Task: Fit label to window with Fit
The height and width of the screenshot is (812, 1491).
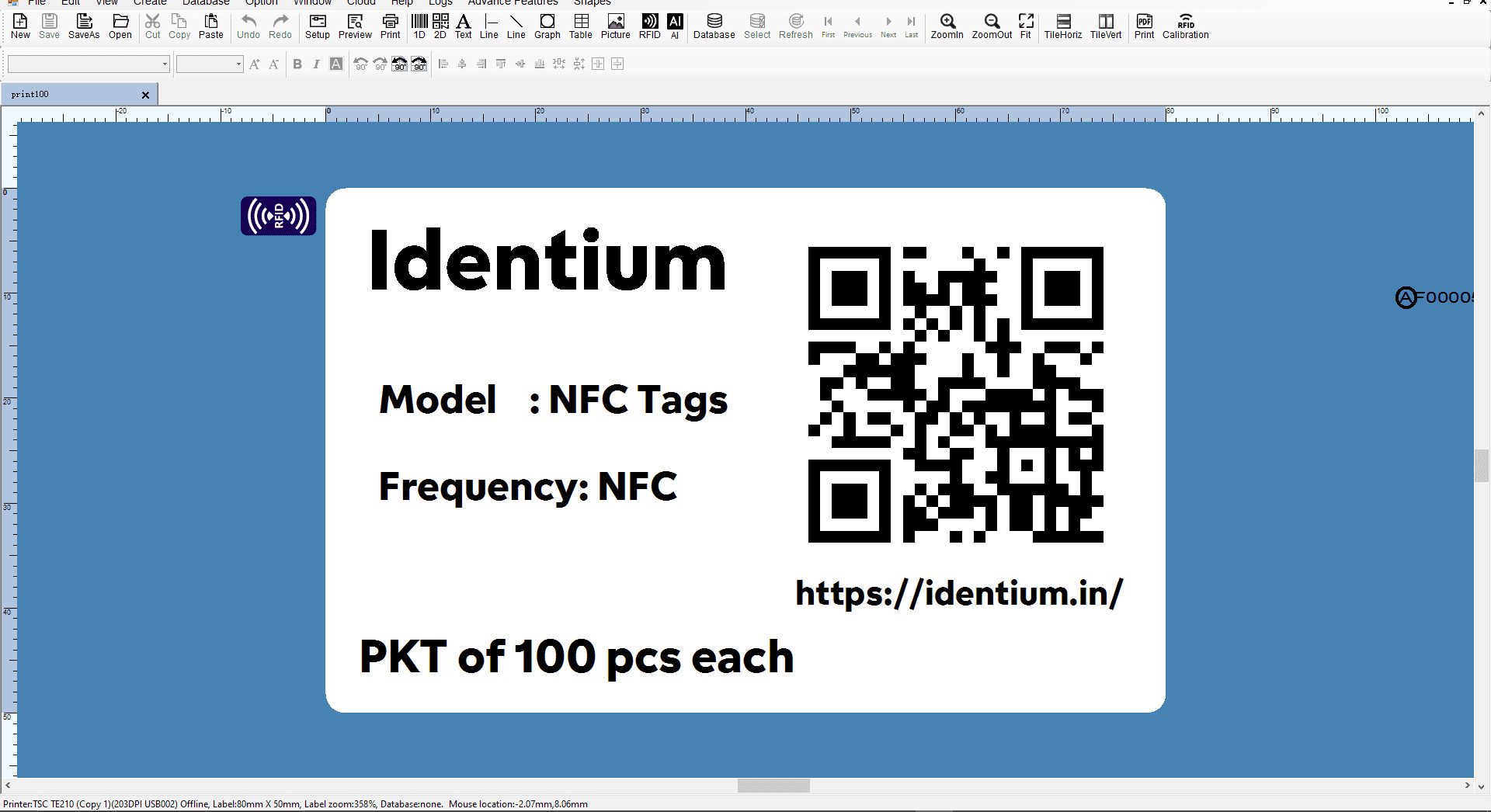Action: coord(1026,26)
